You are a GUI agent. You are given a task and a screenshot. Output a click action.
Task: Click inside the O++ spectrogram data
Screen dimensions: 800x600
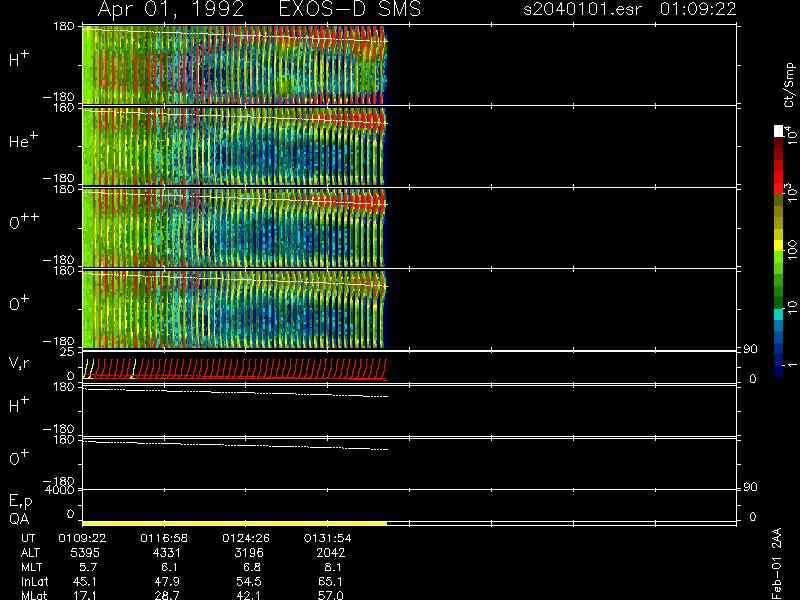[235, 228]
